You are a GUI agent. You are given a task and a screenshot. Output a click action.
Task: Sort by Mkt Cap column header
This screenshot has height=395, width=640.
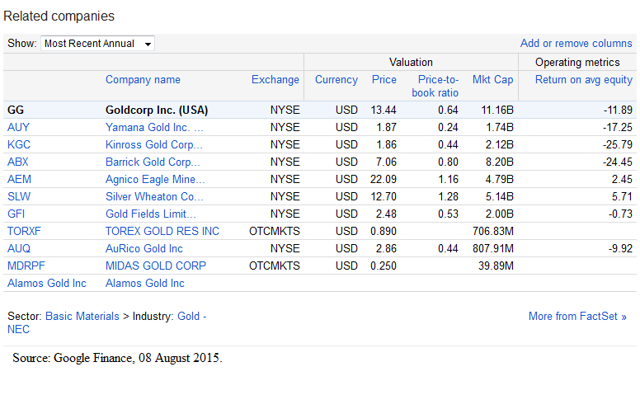[493, 80]
